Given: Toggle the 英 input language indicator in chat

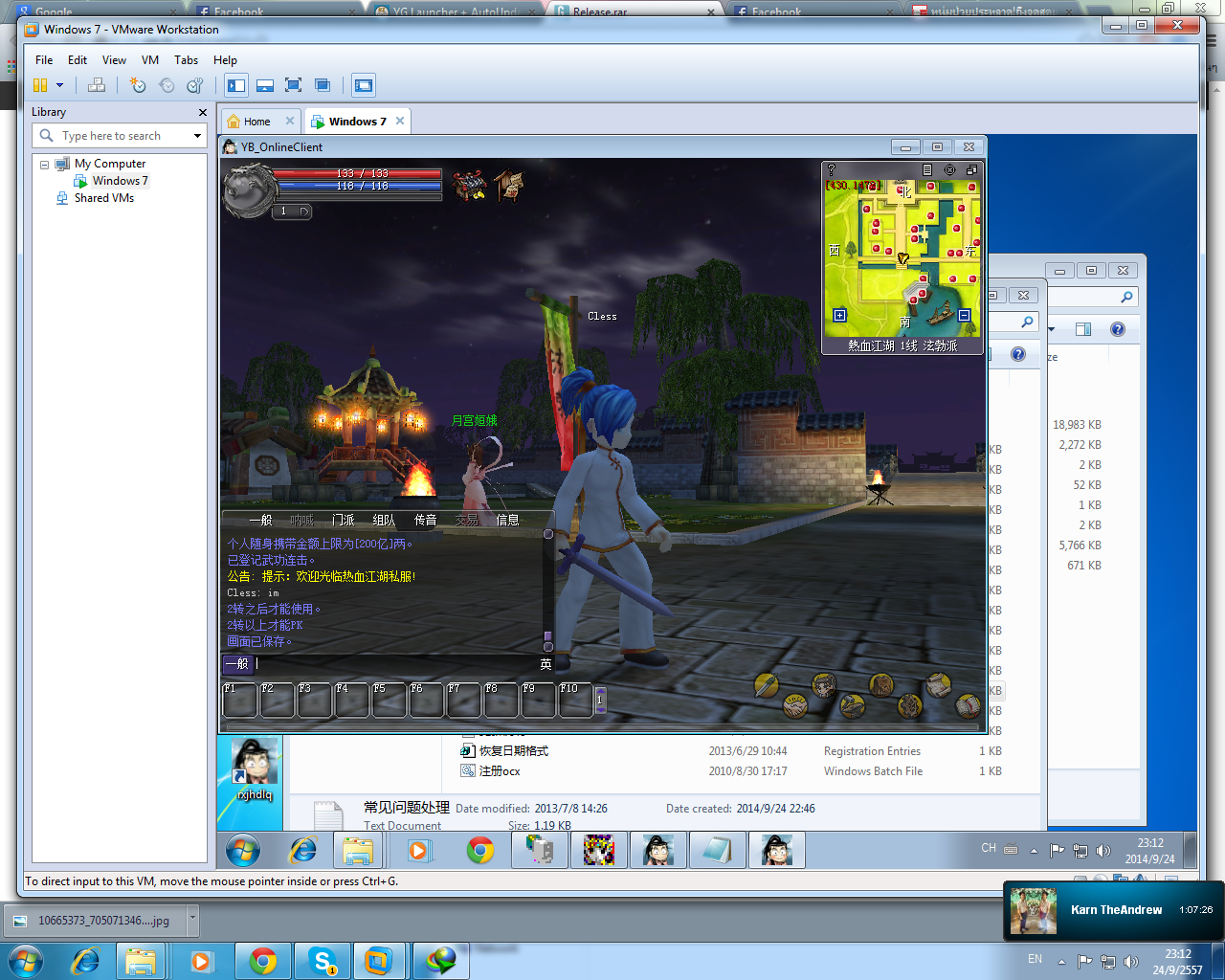Looking at the screenshot, I should pos(546,663).
